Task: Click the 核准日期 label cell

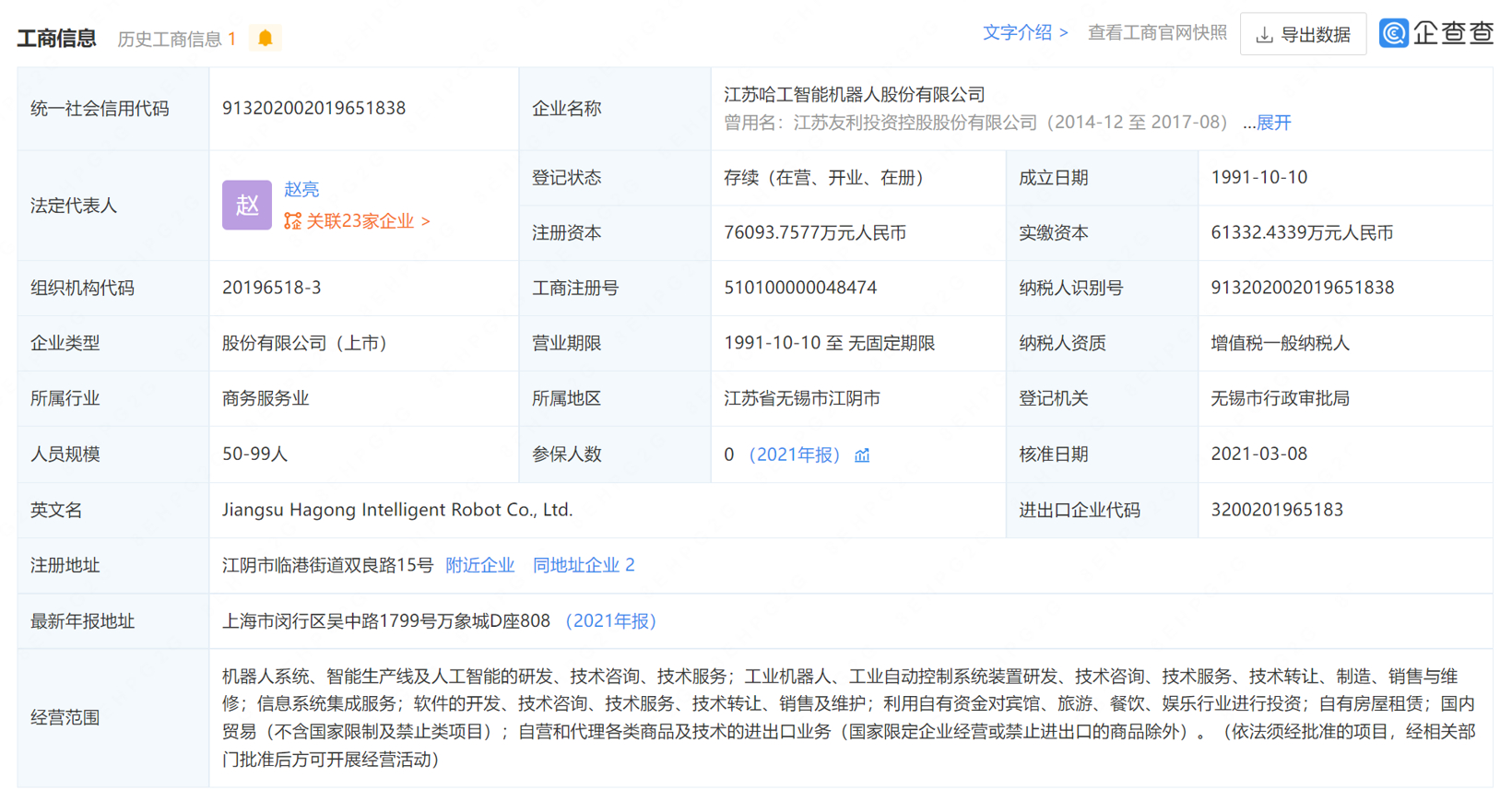Action: pos(1102,454)
